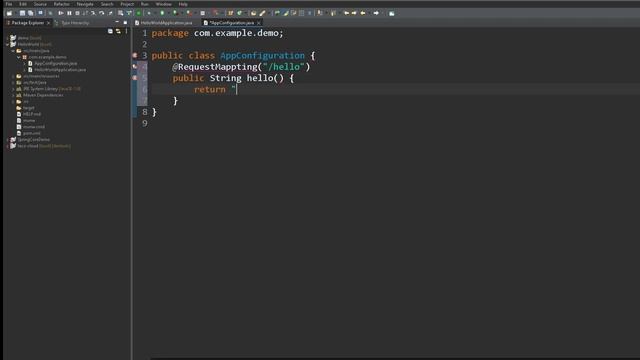Click the error marker on line 3
Viewport: 640px width, 360px height.
click(135, 55)
